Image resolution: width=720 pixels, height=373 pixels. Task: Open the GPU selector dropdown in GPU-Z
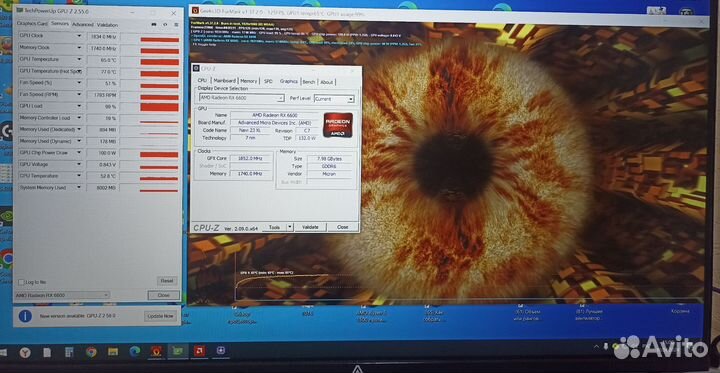[62, 295]
